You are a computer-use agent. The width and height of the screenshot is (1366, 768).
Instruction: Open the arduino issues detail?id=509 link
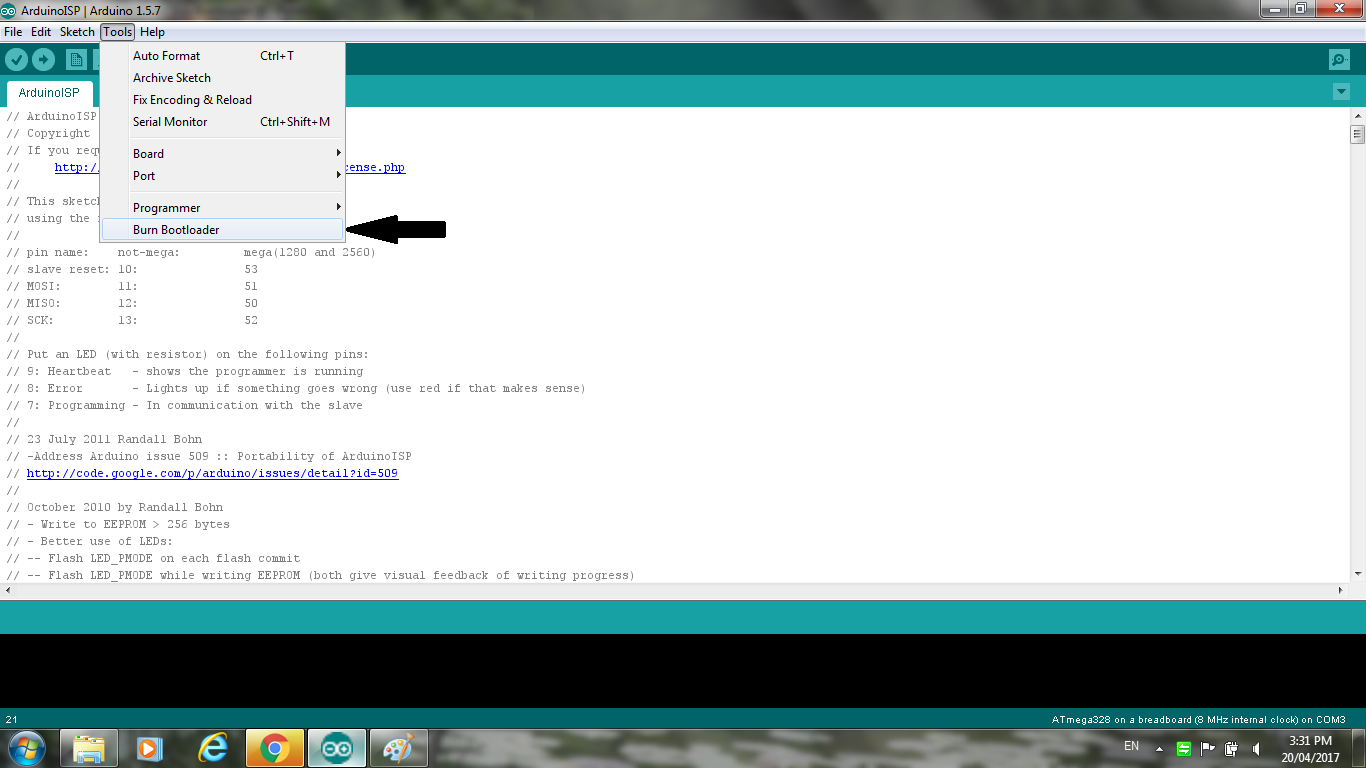[212, 473]
